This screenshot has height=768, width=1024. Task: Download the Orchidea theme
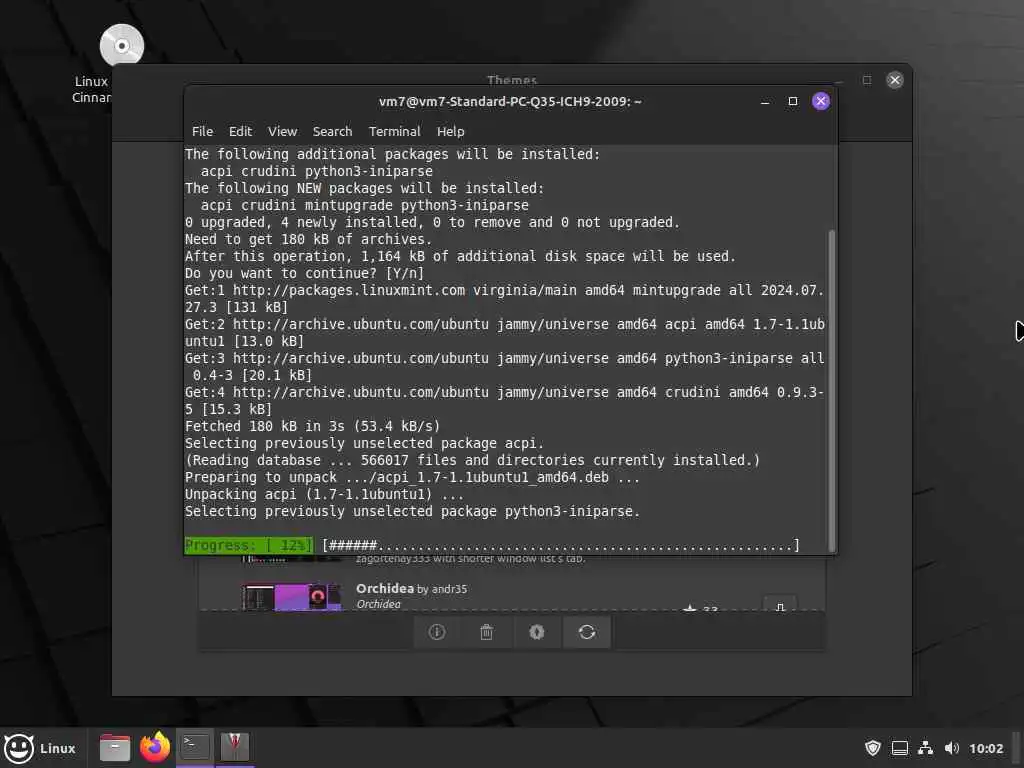pos(780,605)
